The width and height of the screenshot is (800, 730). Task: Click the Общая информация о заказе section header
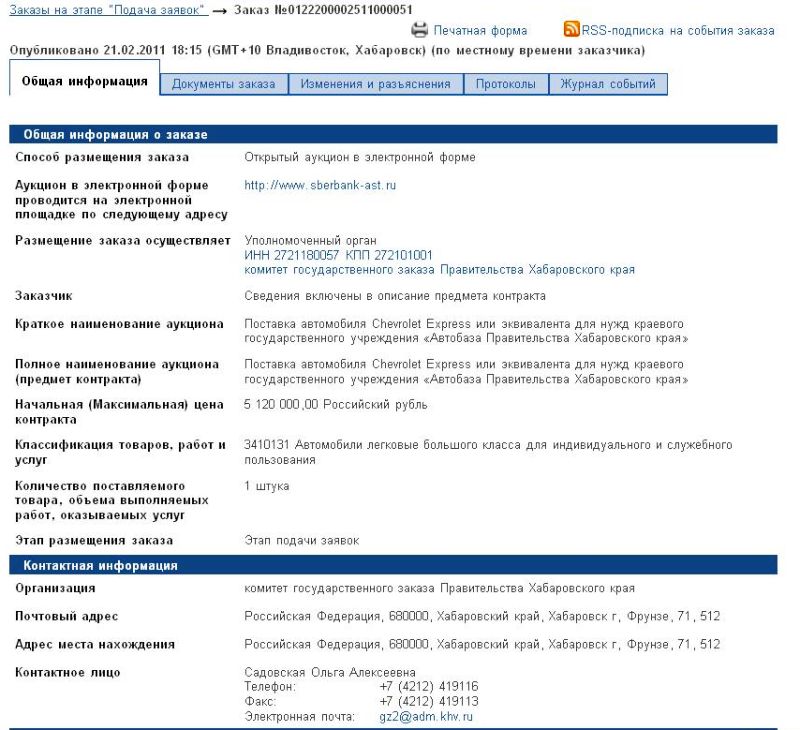pyautogui.click(x=115, y=134)
